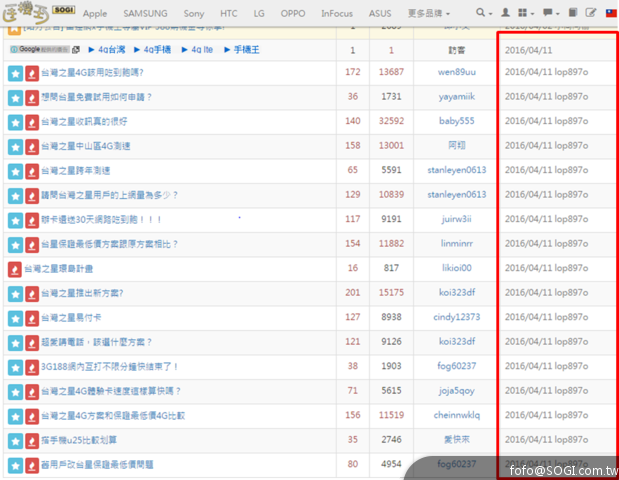The width and height of the screenshot is (619, 480).
Task: Star the 台灣之星易付卡 thread
Action: tap(15, 317)
